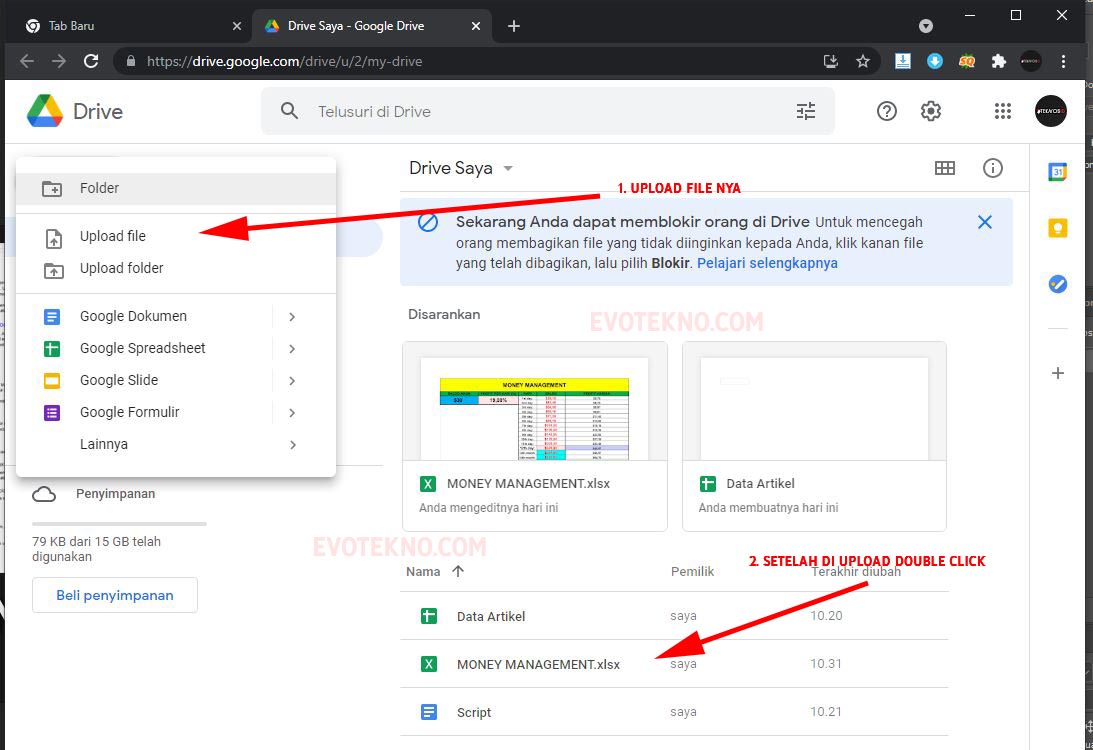1093x750 pixels.
Task: Open the Drive Saya dropdown arrow
Action: 508,168
